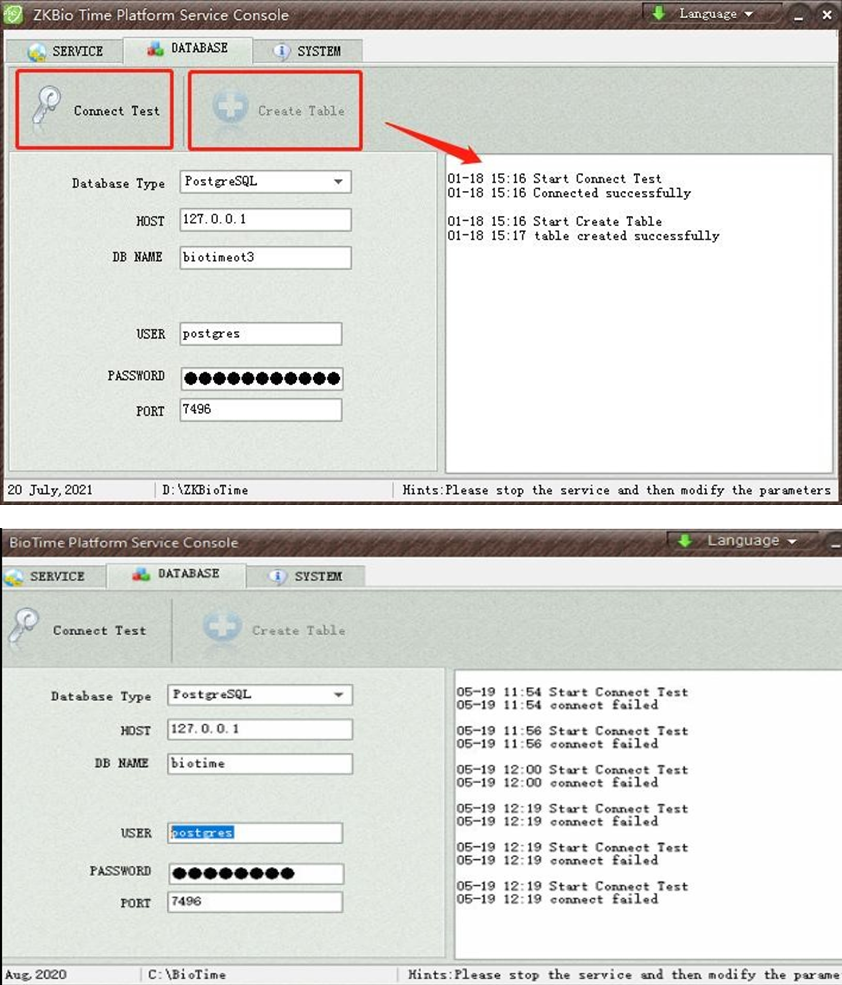Switch to SYSTEM tab in lower BioTime window
Screen dimensions: 842x985
tap(306, 577)
